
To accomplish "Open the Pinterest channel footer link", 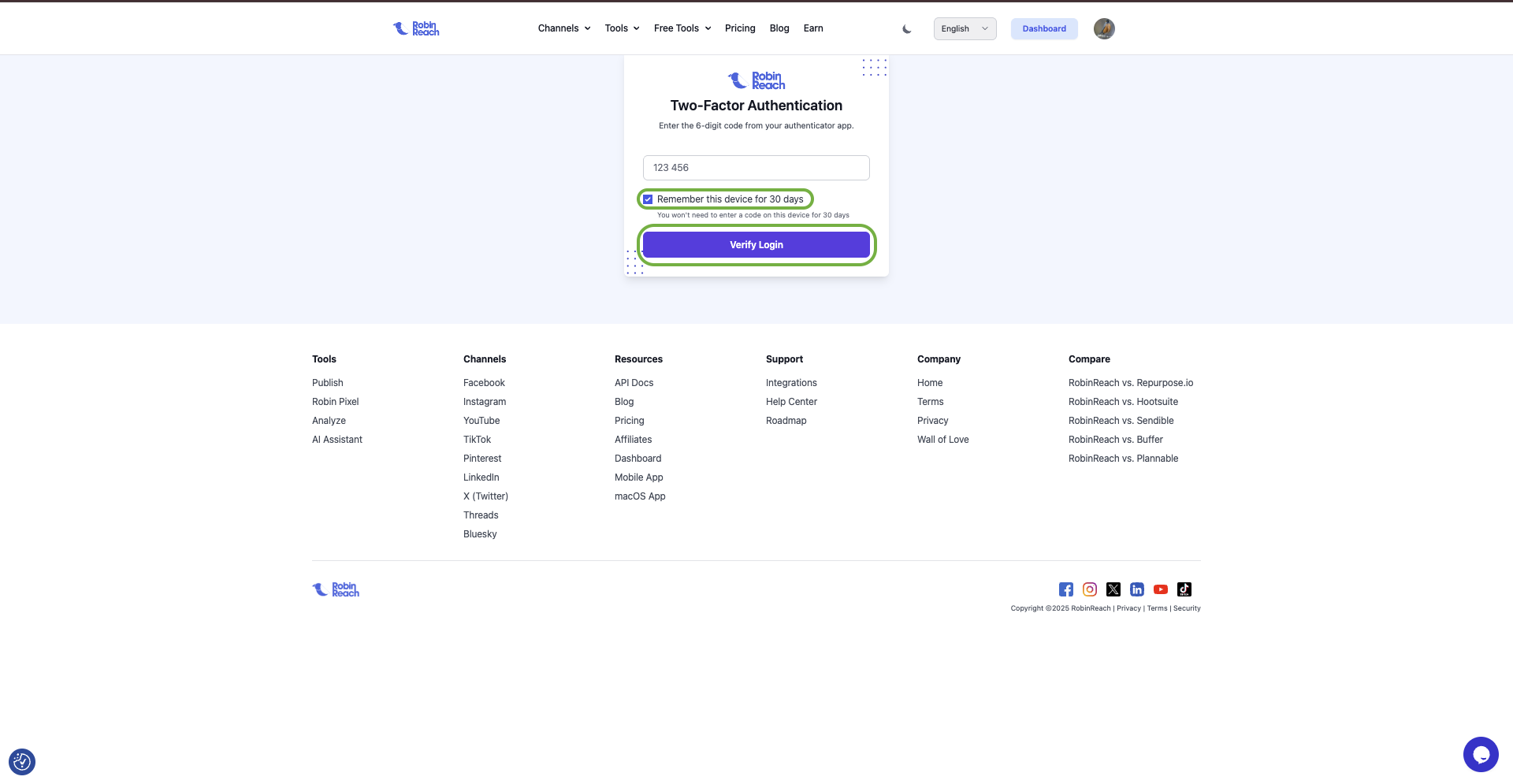I will tap(482, 459).
